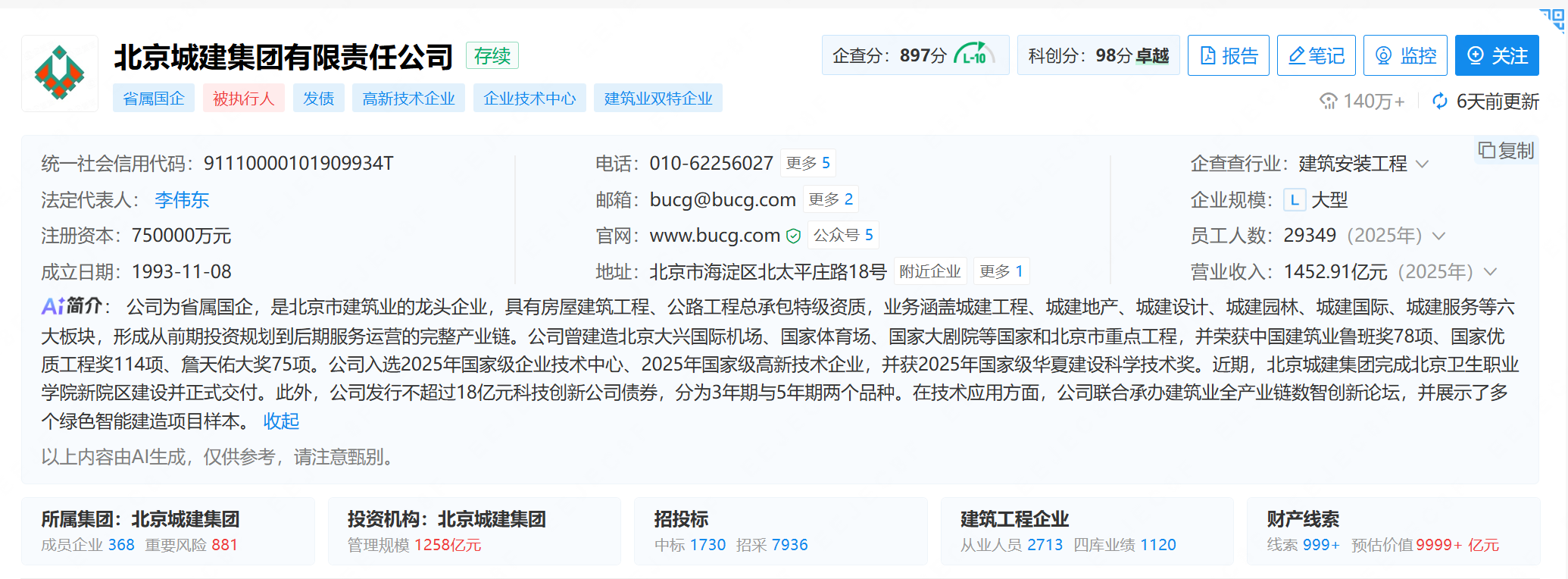Open the 所属集团 北京城建集团 card
The height and width of the screenshot is (579, 1568).
(168, 531)
